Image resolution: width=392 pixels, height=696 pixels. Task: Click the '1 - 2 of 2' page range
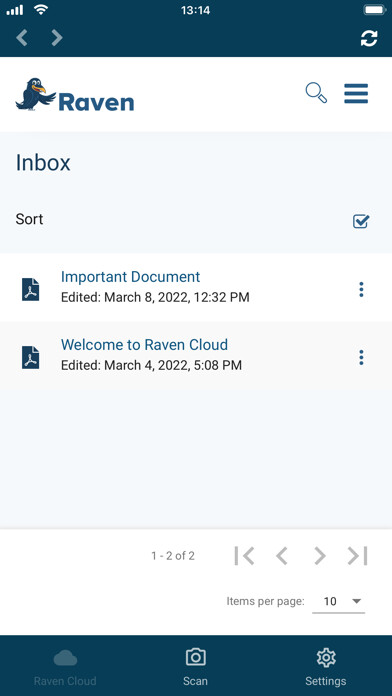(x=173, y=556)
